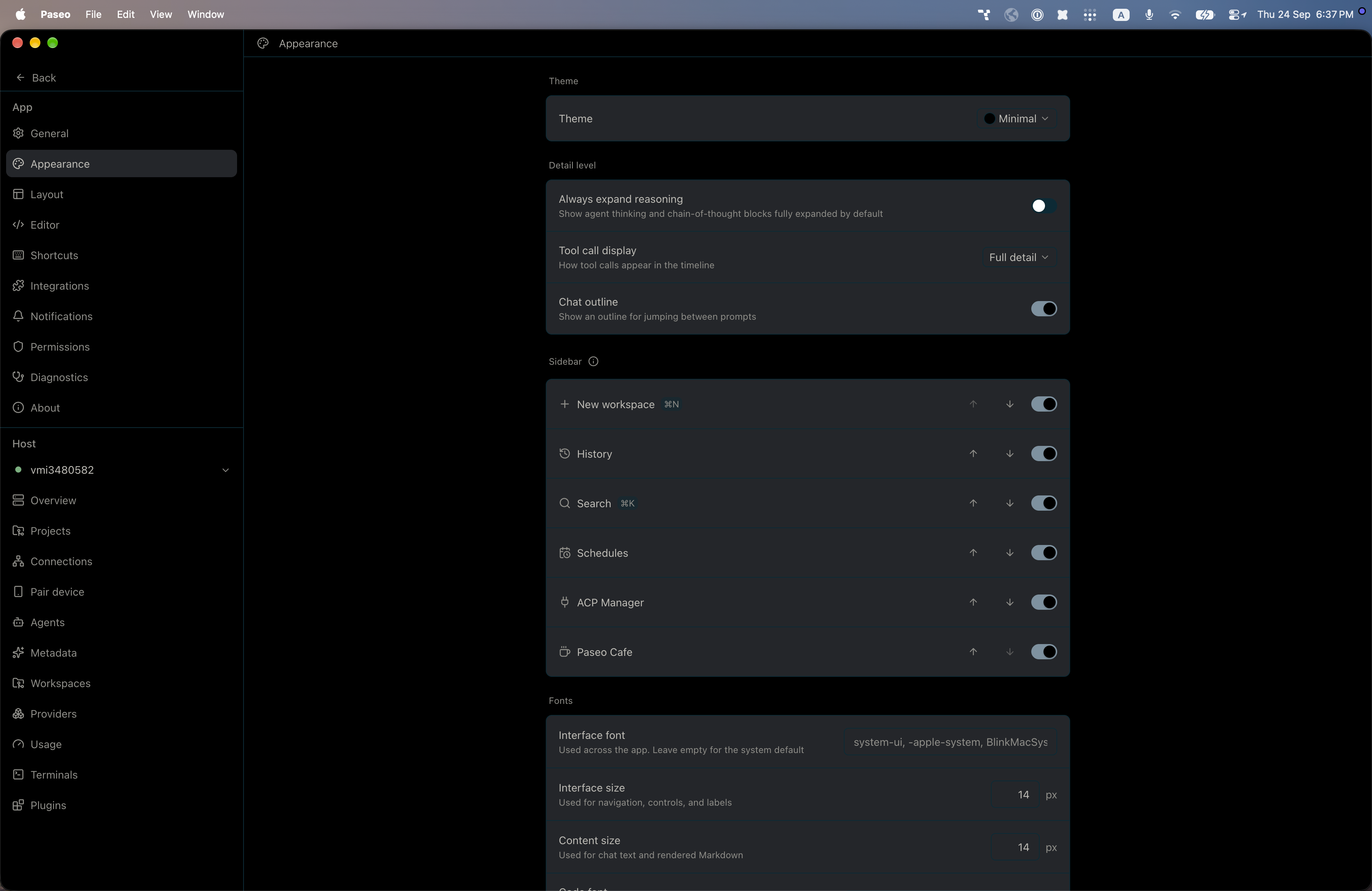Turn off Paseo Cafe sidebar toggle
Image resolution: width=1372 pixels, height=891 pixels.
coord(1043,652)
